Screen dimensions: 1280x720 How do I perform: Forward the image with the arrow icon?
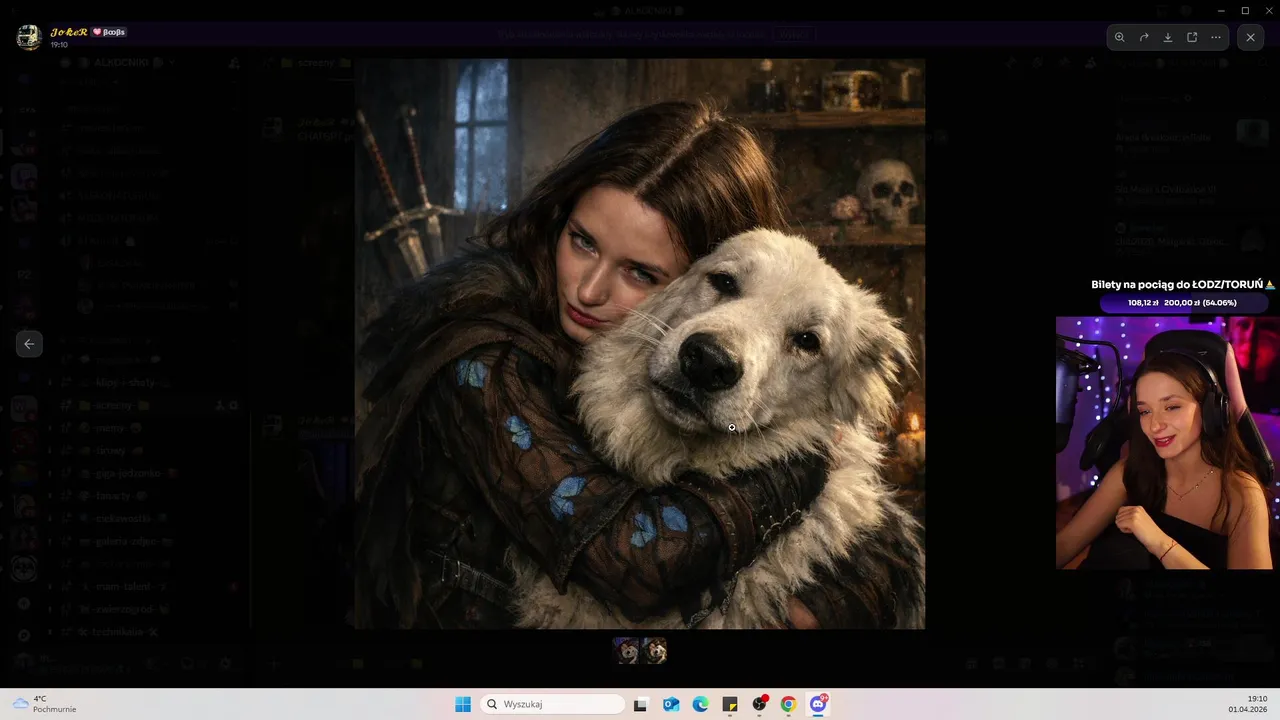tap(1144, 37)
